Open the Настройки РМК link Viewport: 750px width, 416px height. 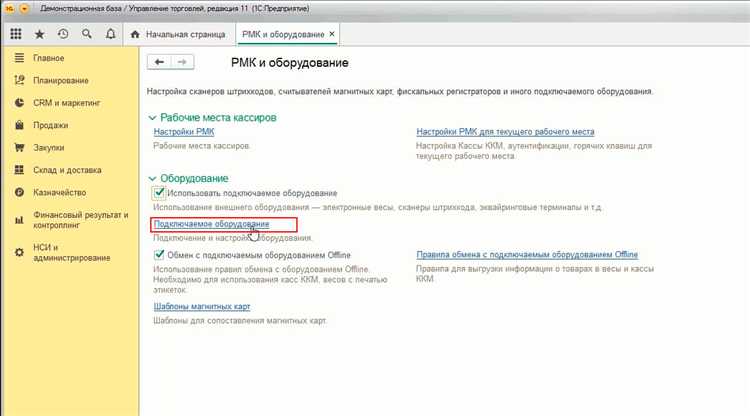(x=184, y=131)
